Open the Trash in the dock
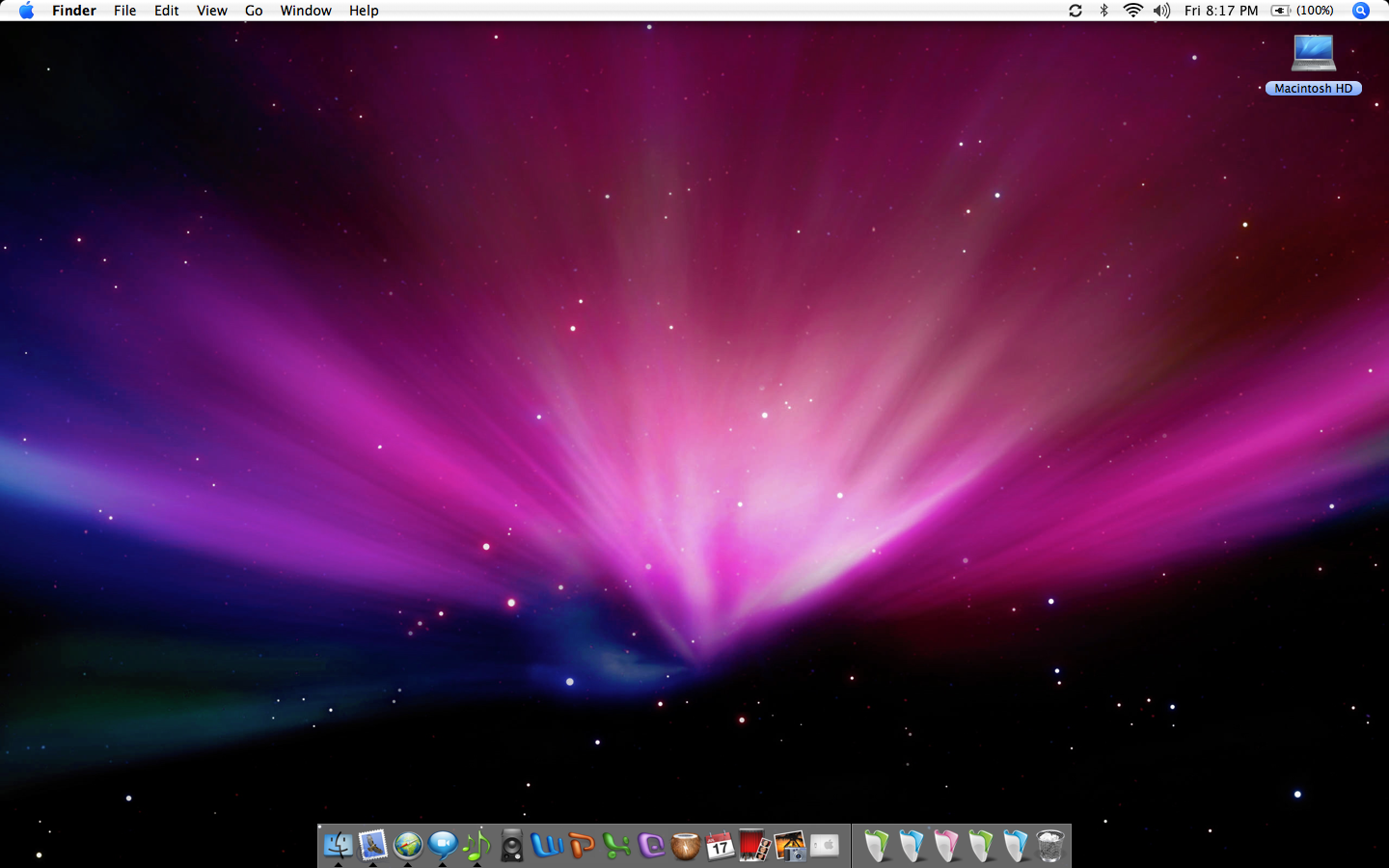The image size is (1389, 868). pyautogui.click(x=1050, y=846)
